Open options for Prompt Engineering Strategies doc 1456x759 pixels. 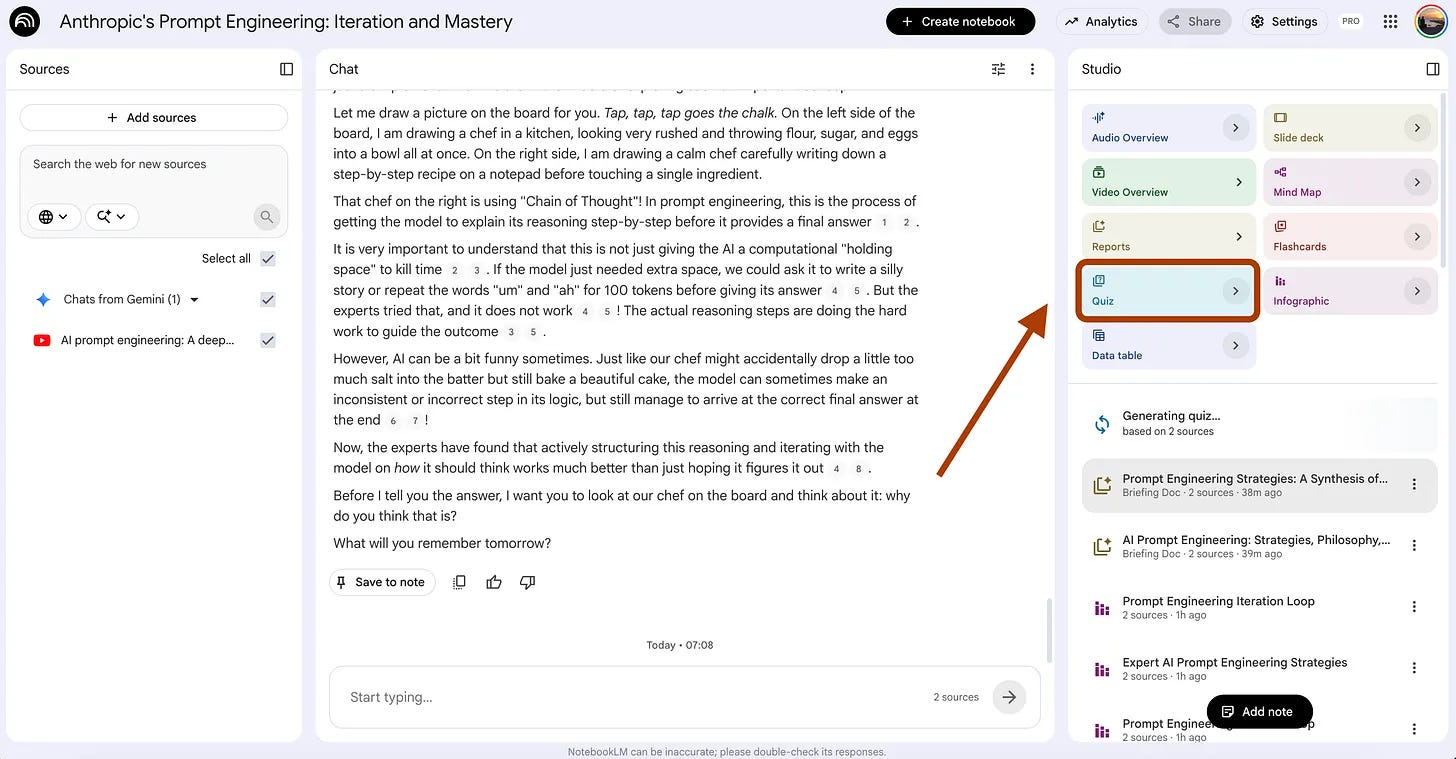coord(1414,484)
